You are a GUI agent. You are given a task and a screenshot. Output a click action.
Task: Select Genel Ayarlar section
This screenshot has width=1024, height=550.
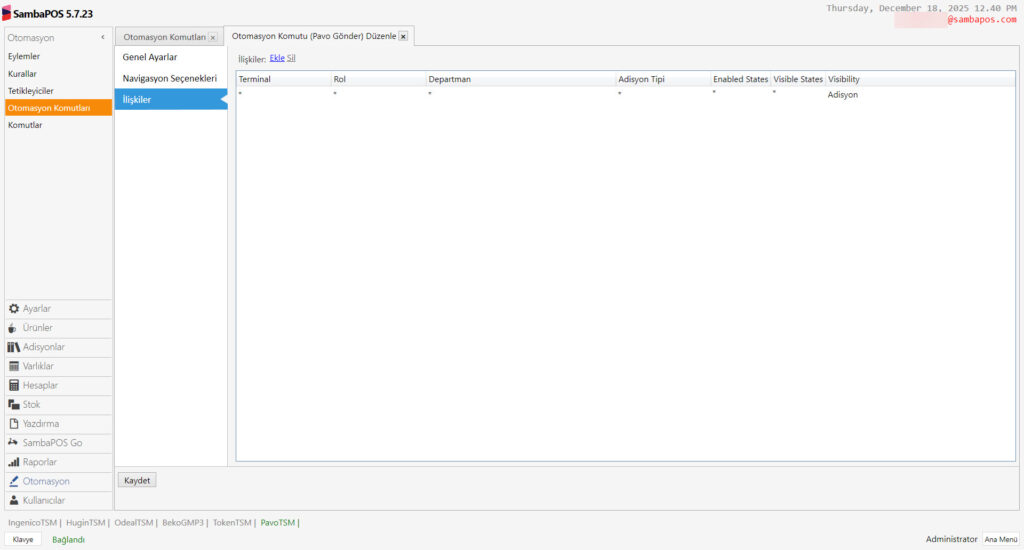(150, 57)
